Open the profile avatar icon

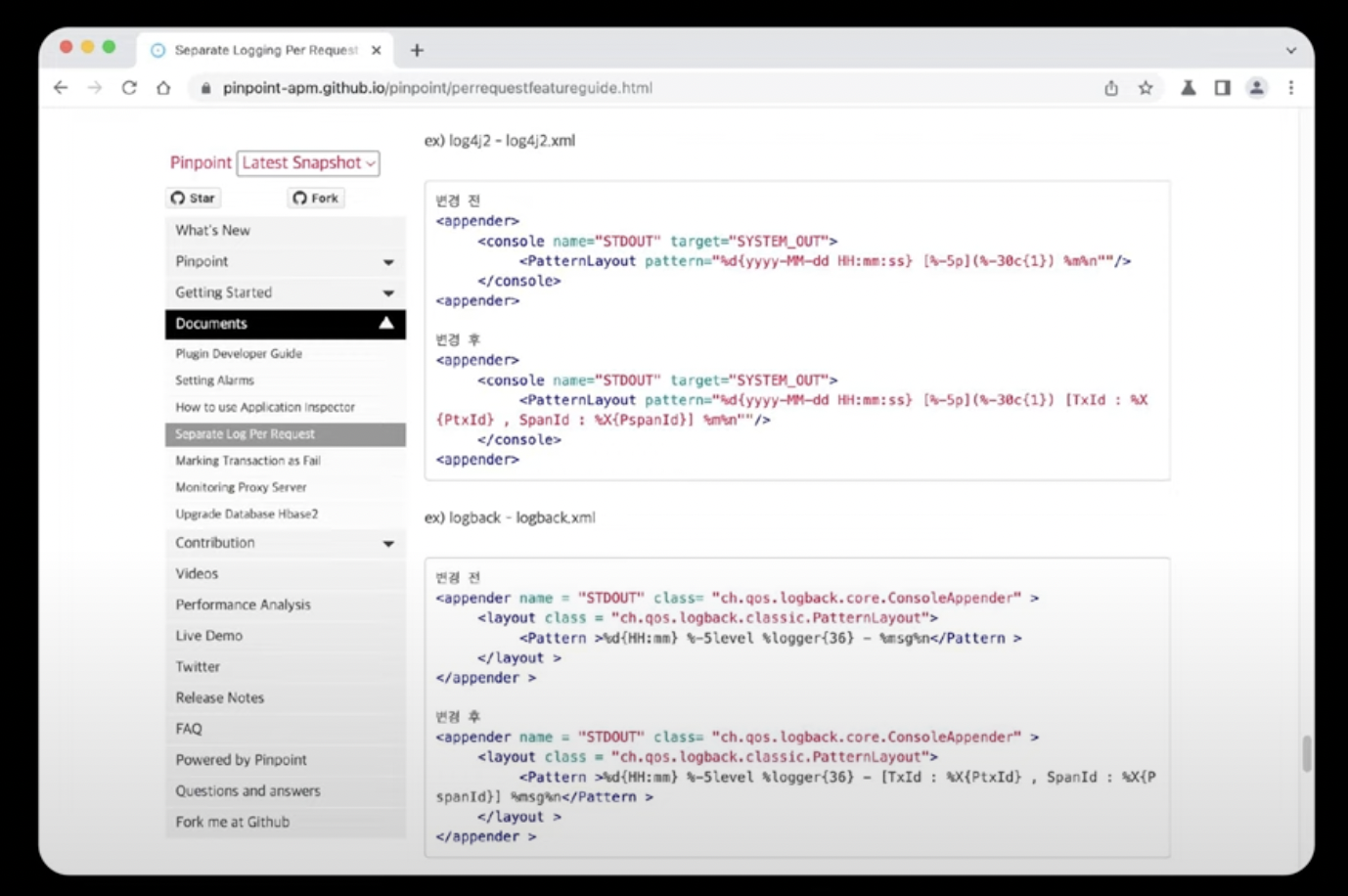point(1257,88)
